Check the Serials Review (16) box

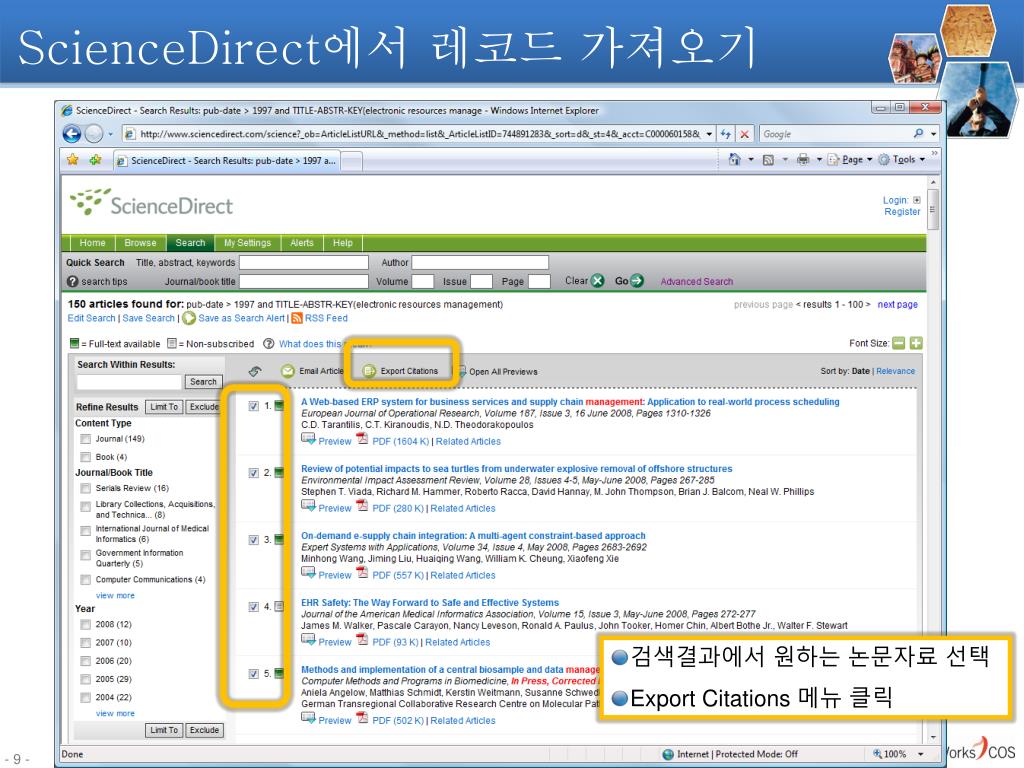tap(85, 488)
